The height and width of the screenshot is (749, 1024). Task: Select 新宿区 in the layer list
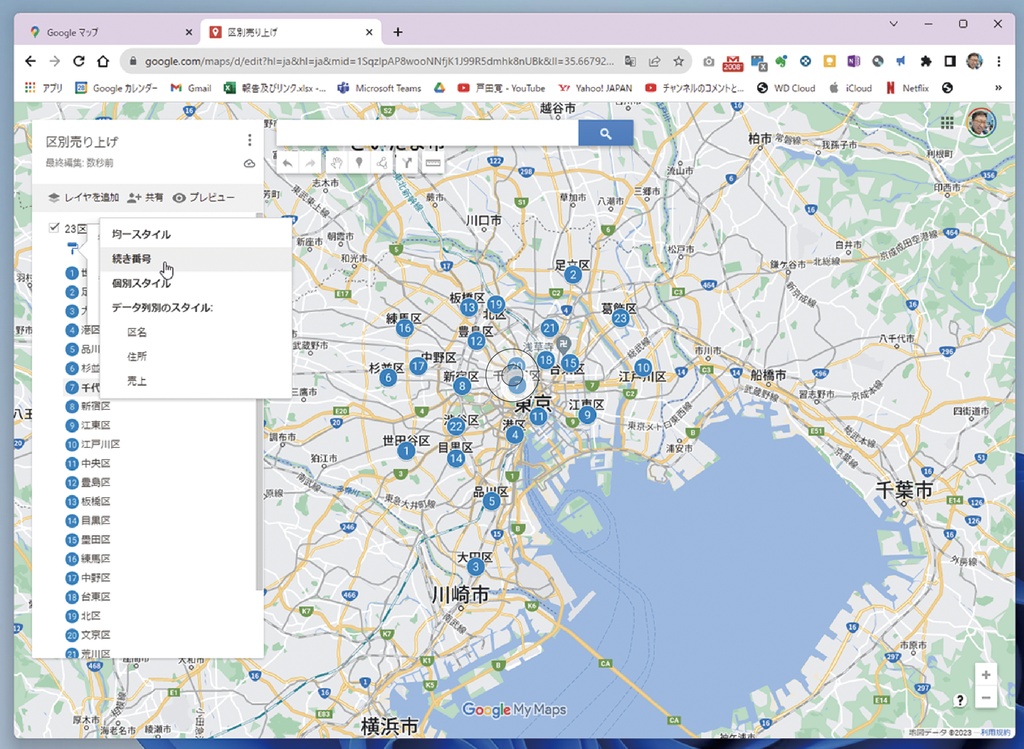coord(96,406)
